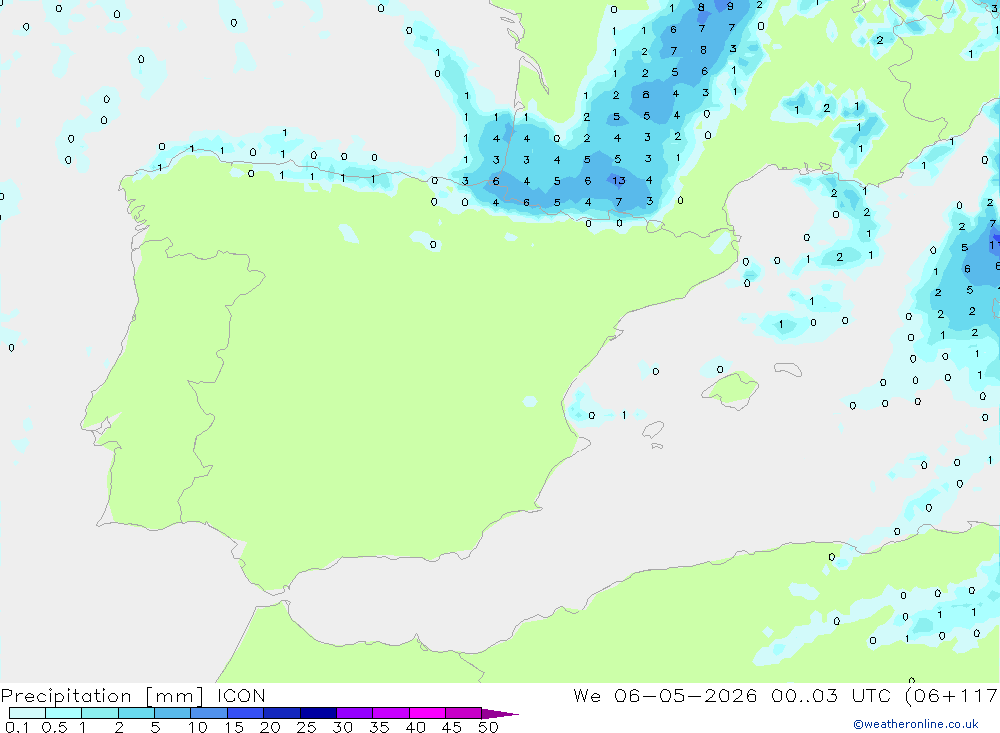Click the 'Precipitation [mm] ICON' title text
This screenshot has width=1000, height=733.
tap(133, 695)
